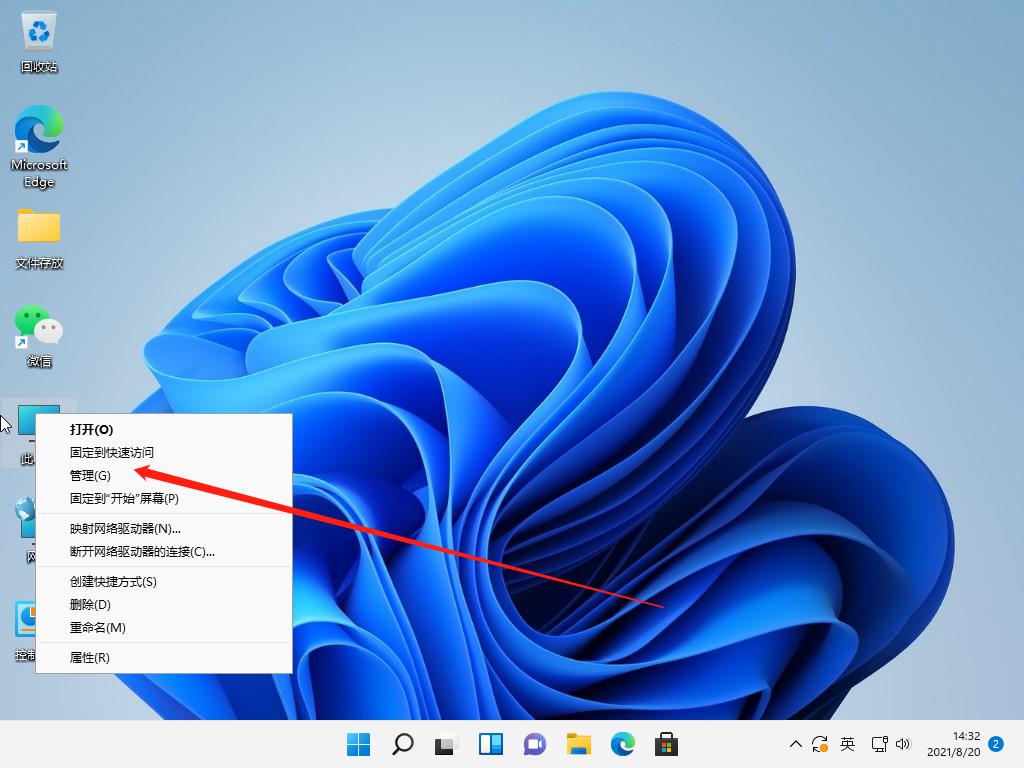Select 管理(G) in the context menu
The image size is (1024, 768).
pos(90,476)
